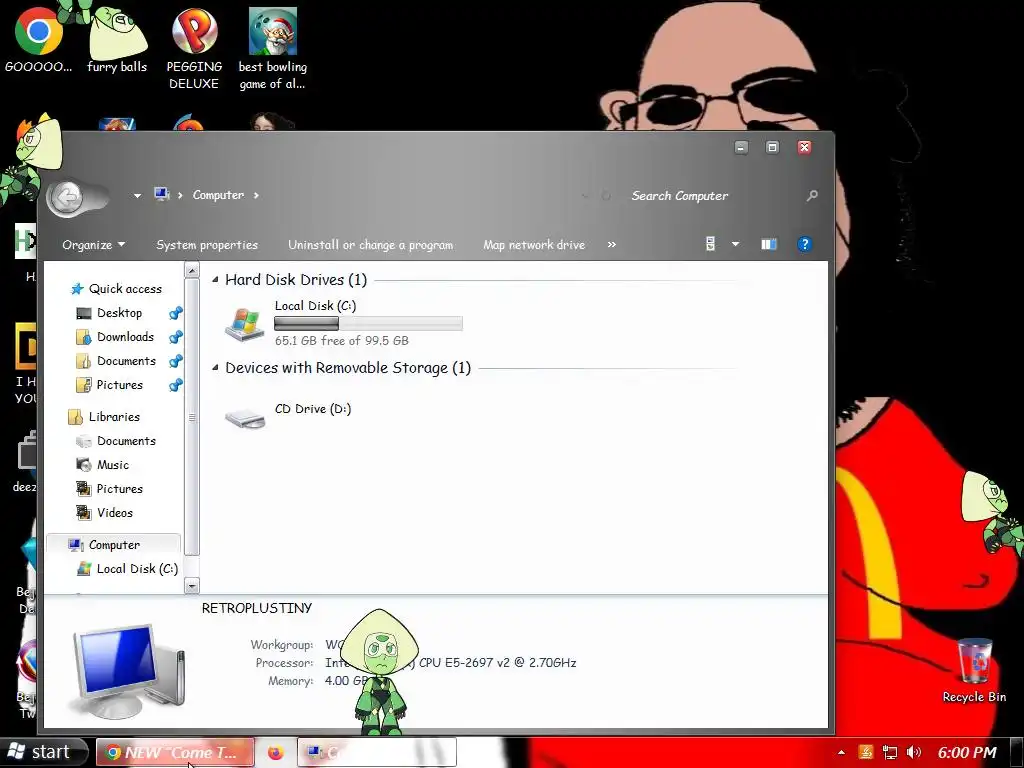Open Firefox from the taskbar
Screen dimensions: 1024x768
[x=276, y=752]
